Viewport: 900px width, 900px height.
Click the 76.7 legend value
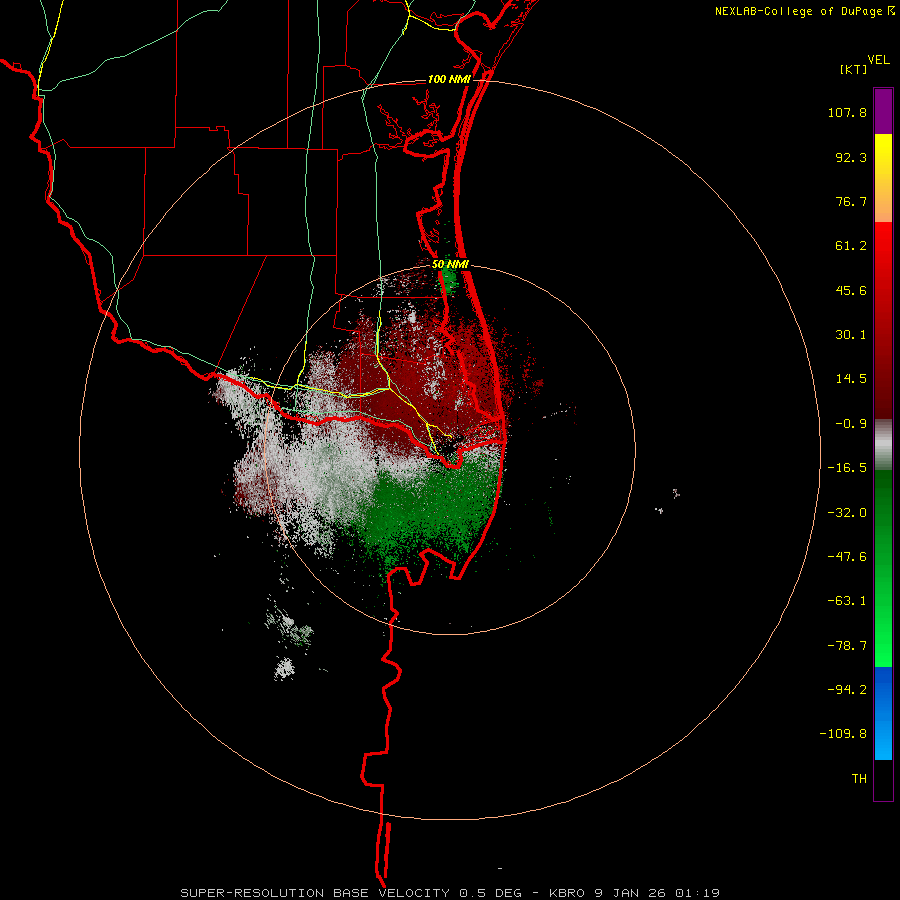(851, 201)
